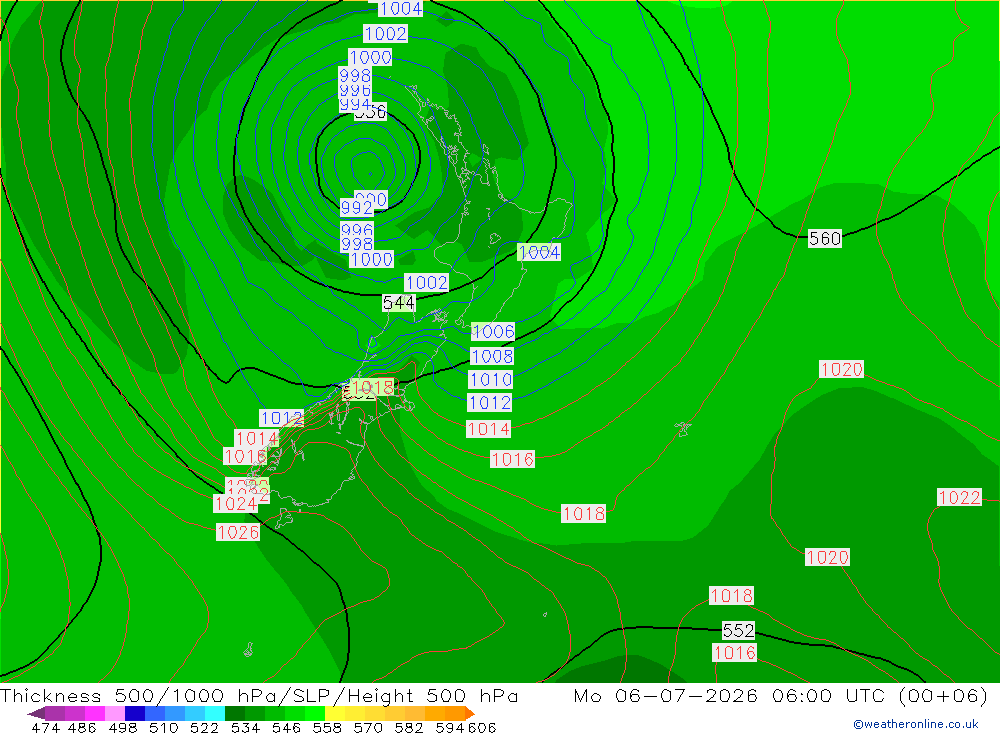
Task: Select the 1022 isobar label
Action: coord(959,497)
